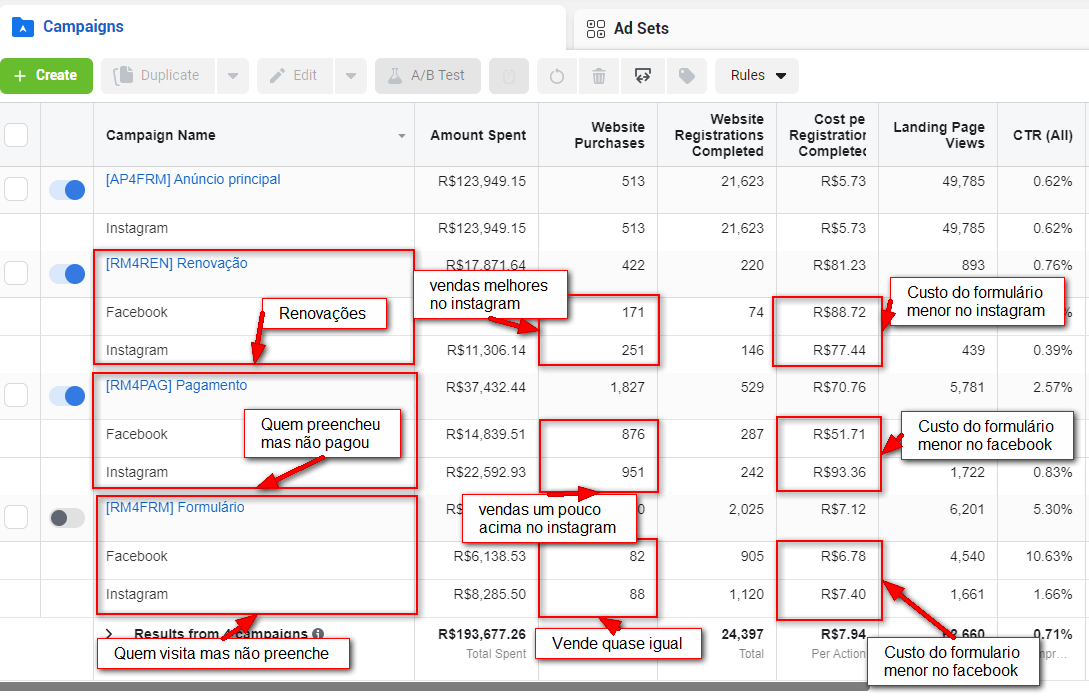The image size is (1089, 696).
Task: Open the Rules dropdown menu
Action: tap(757, 76)
